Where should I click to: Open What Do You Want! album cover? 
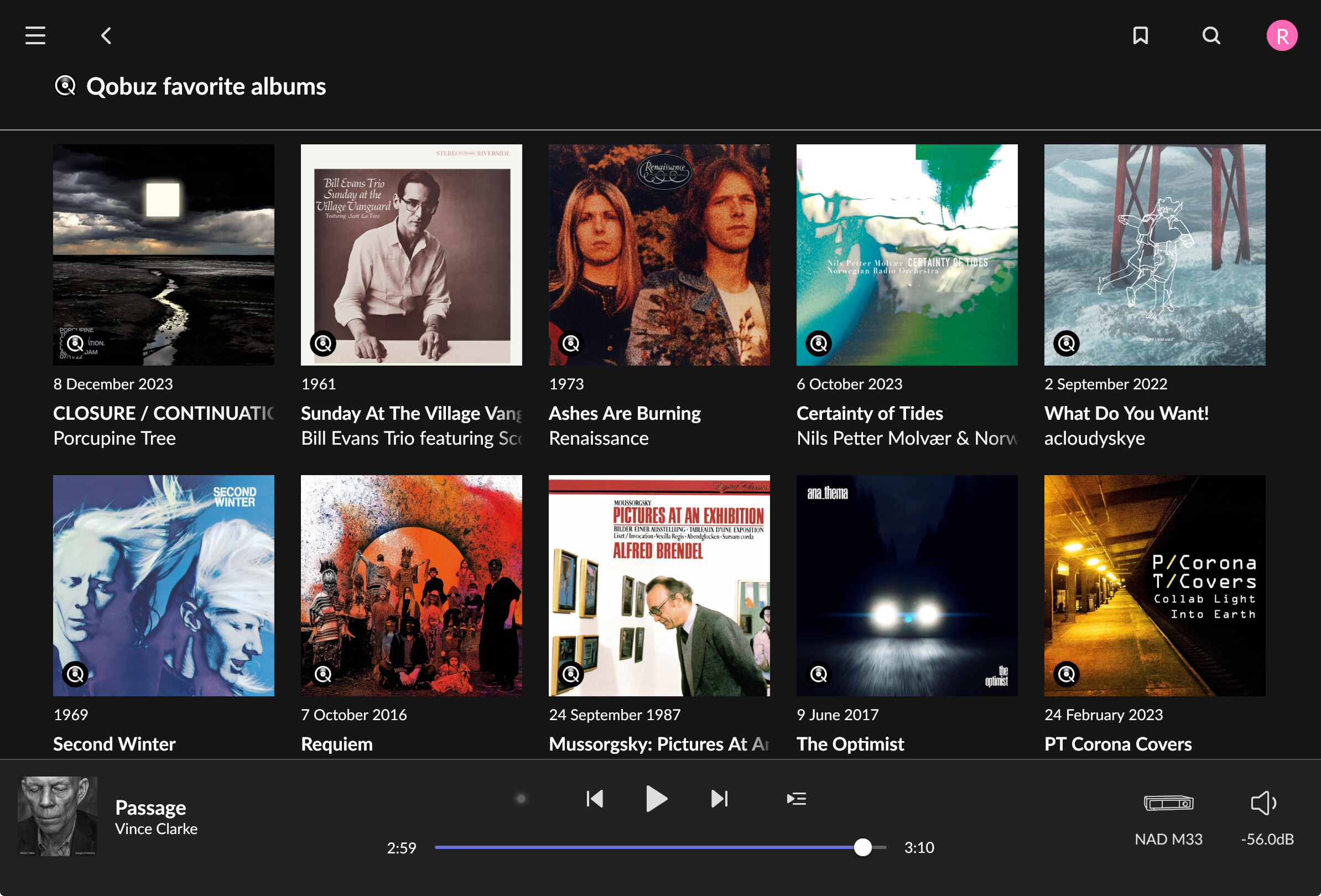tap(1155, 254)
